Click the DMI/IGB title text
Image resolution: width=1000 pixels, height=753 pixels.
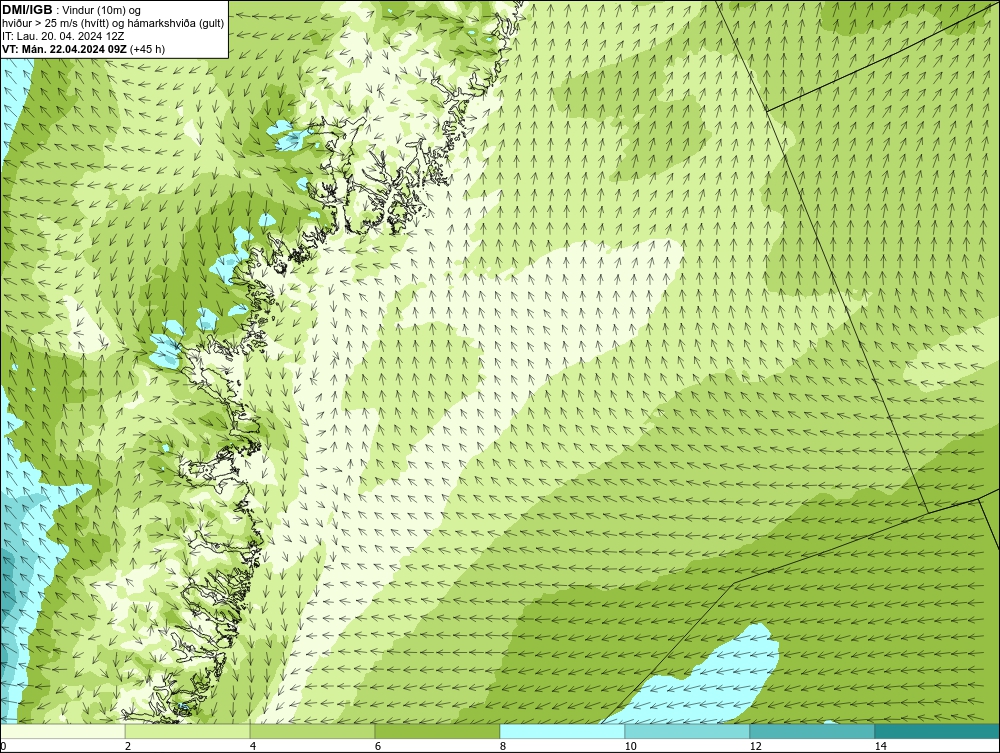pyautogui.click(x=27, y=10)
